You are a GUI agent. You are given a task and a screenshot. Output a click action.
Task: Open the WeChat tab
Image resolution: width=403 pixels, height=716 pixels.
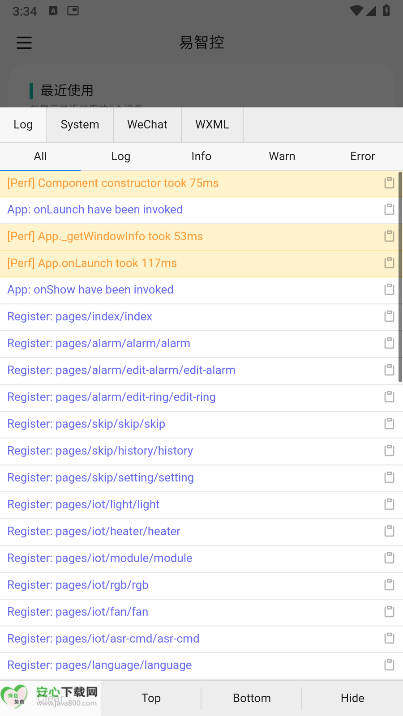tap(147, 125)
